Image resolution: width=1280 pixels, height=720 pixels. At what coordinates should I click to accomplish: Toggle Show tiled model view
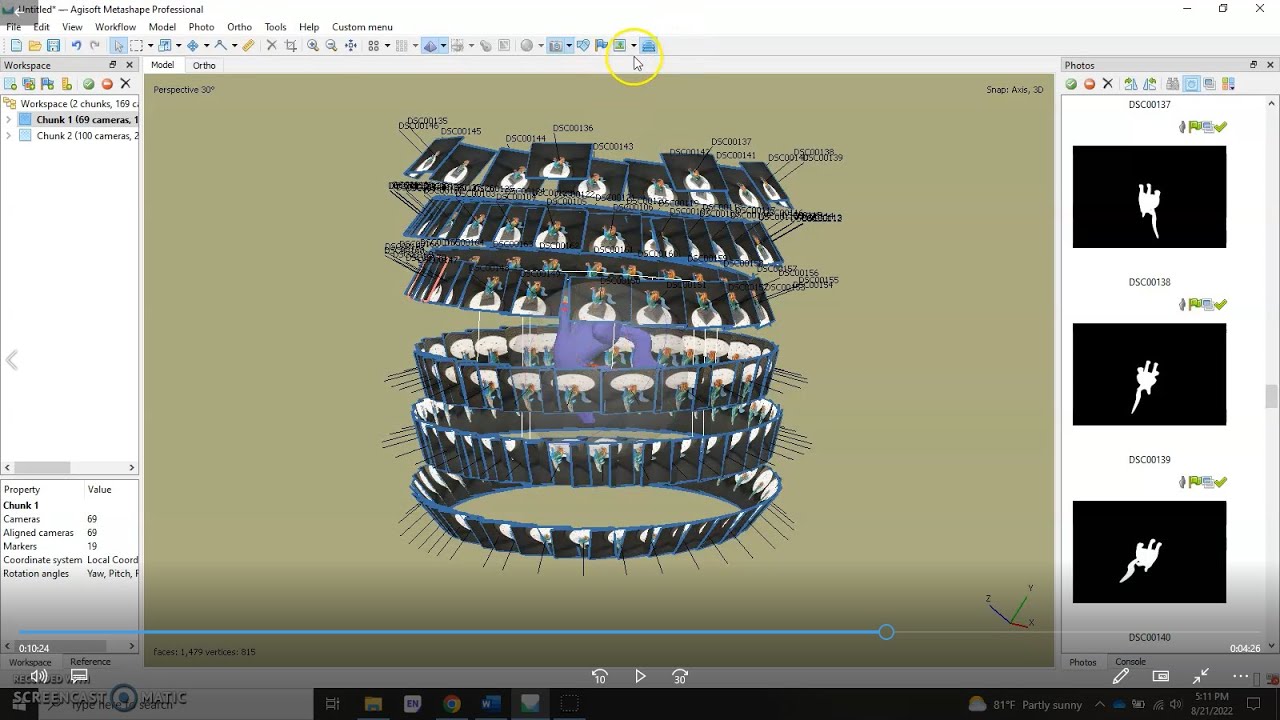[x=457, y=45]
